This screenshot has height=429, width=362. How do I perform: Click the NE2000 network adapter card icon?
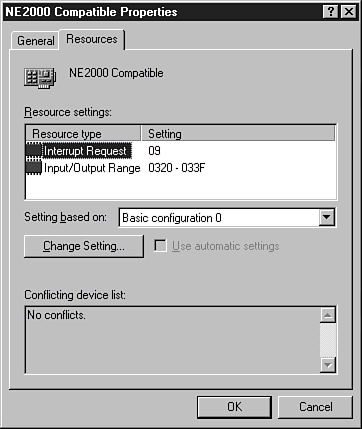40,78
